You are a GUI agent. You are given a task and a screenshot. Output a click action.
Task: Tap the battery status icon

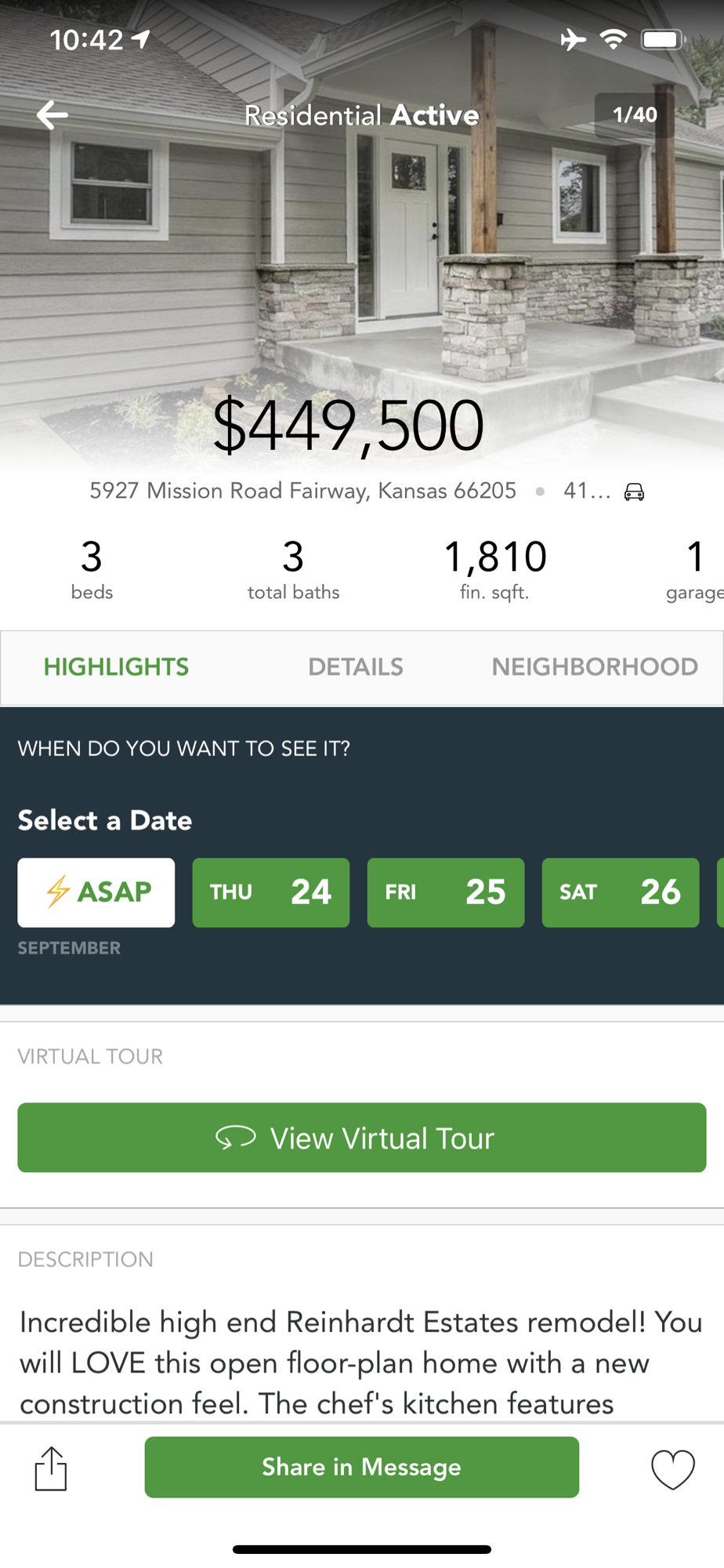pyautogui.click(x=663, y=39)
